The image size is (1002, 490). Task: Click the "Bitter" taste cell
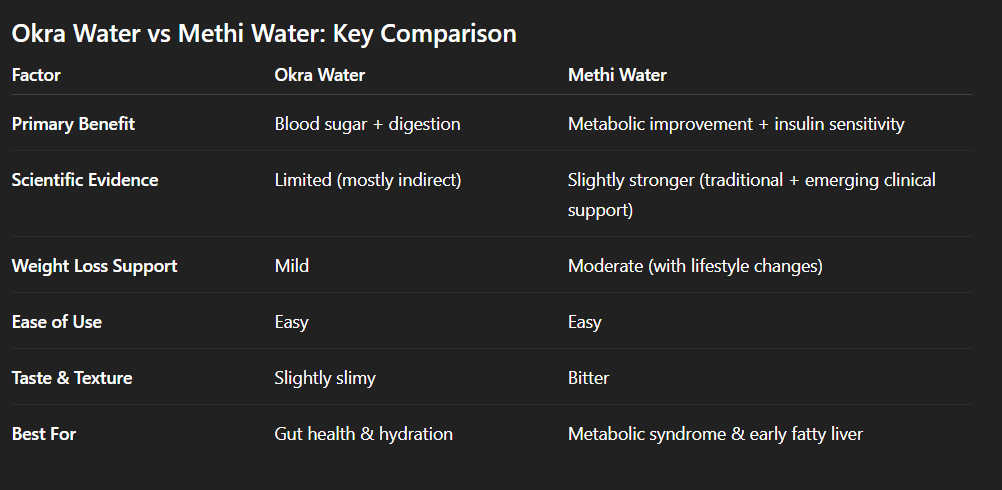(x=589, y=378)
